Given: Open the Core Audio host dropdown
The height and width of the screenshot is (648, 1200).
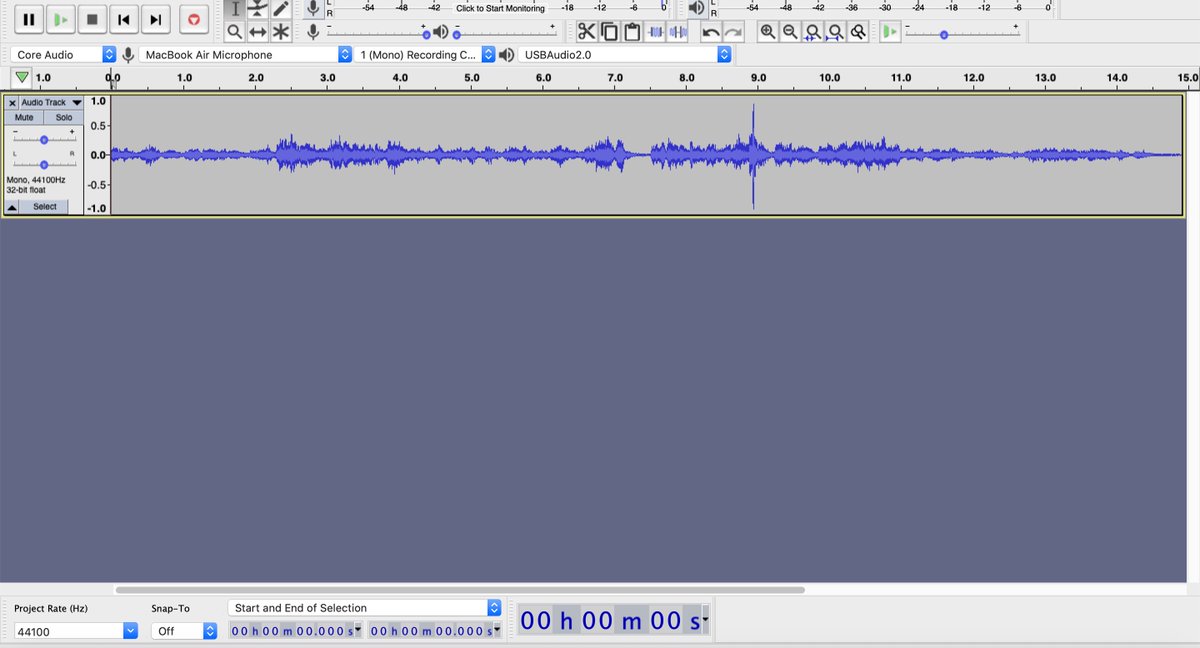Looking at the screenshot, I should click(x=66, y=55).
